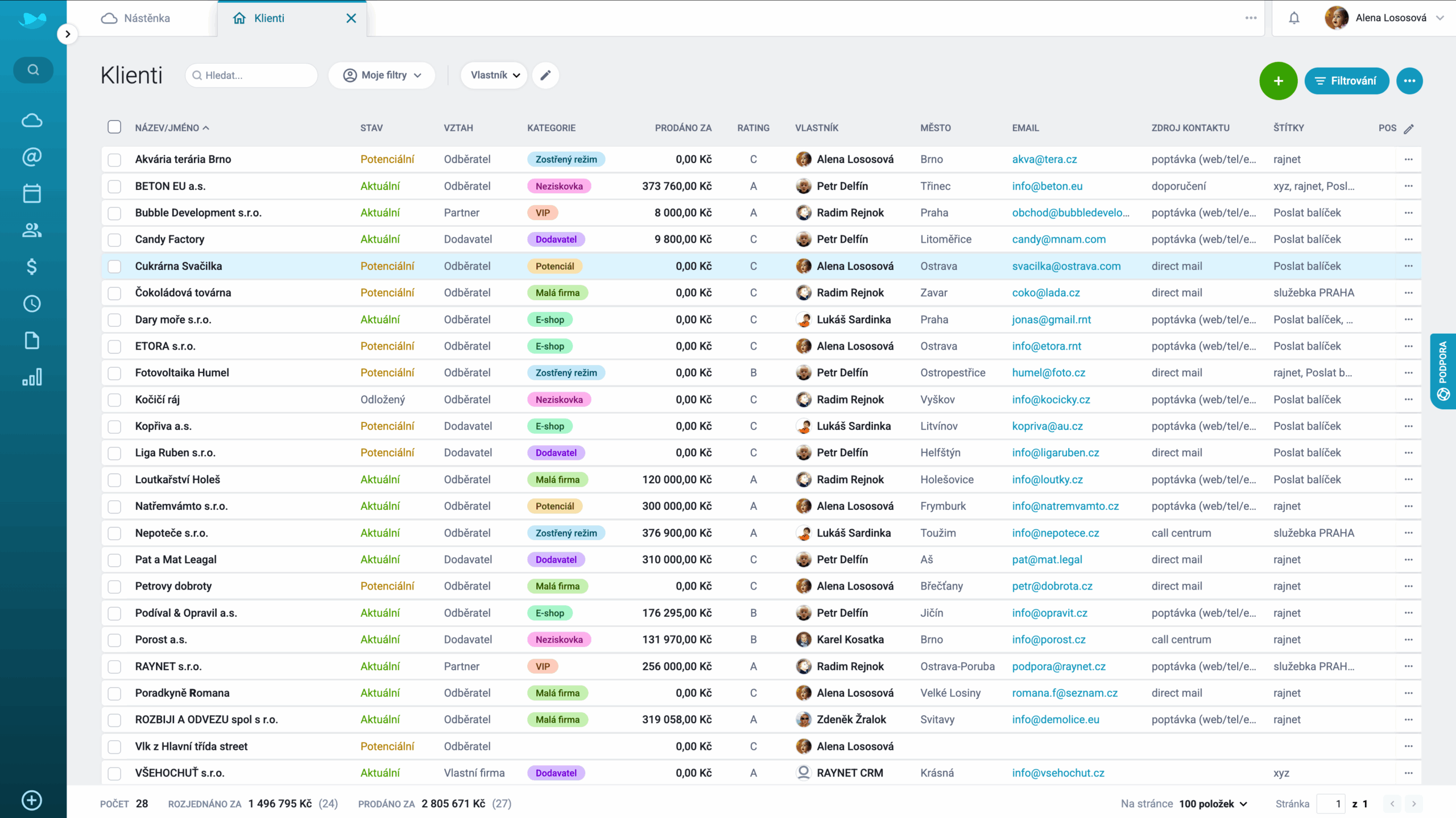Sort by the PRODÁNO ZA column
1456x818 pixels.
683,128
